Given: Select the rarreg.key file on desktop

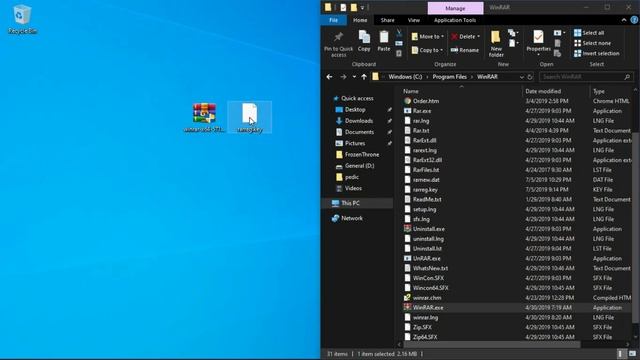Looking at the screenshot, I should [x=249, y=118].
